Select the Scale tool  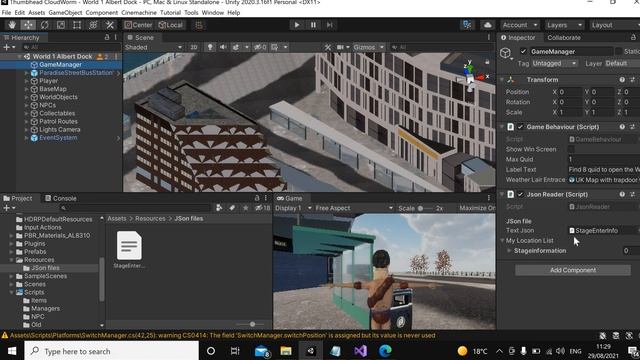pyautogui.click(x=61, y=25)
